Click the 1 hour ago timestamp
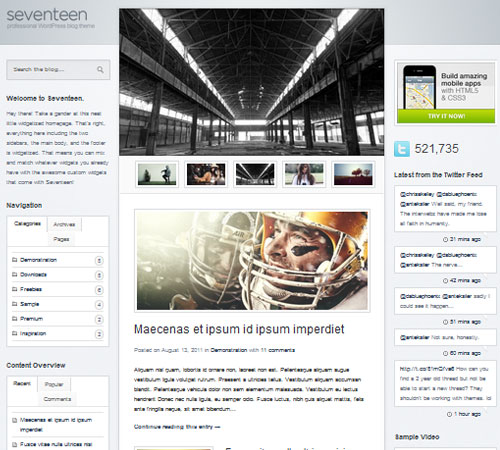Screen dimensions: 500x450 tap(467, 414)
